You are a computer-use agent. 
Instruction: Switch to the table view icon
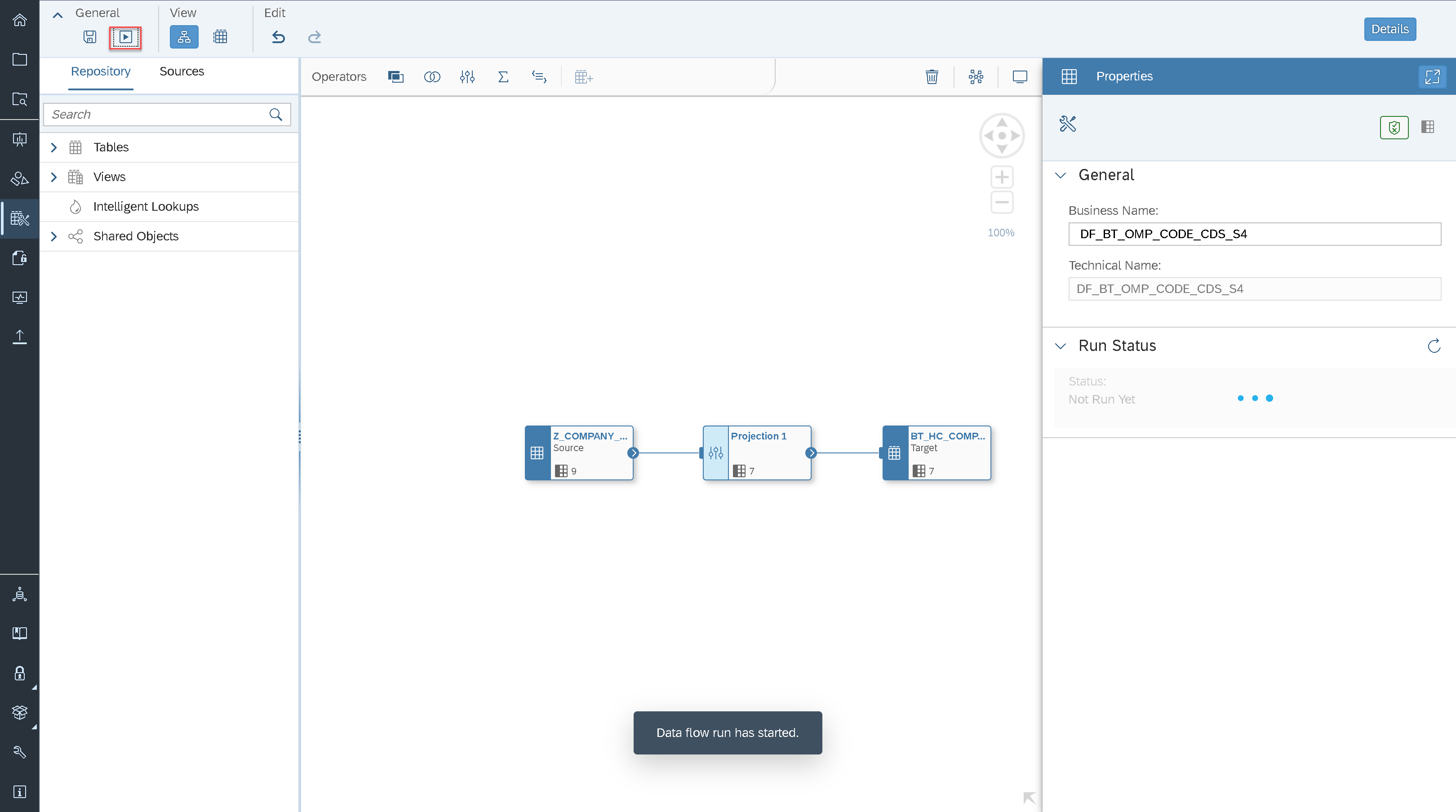[x=221, y=37]
